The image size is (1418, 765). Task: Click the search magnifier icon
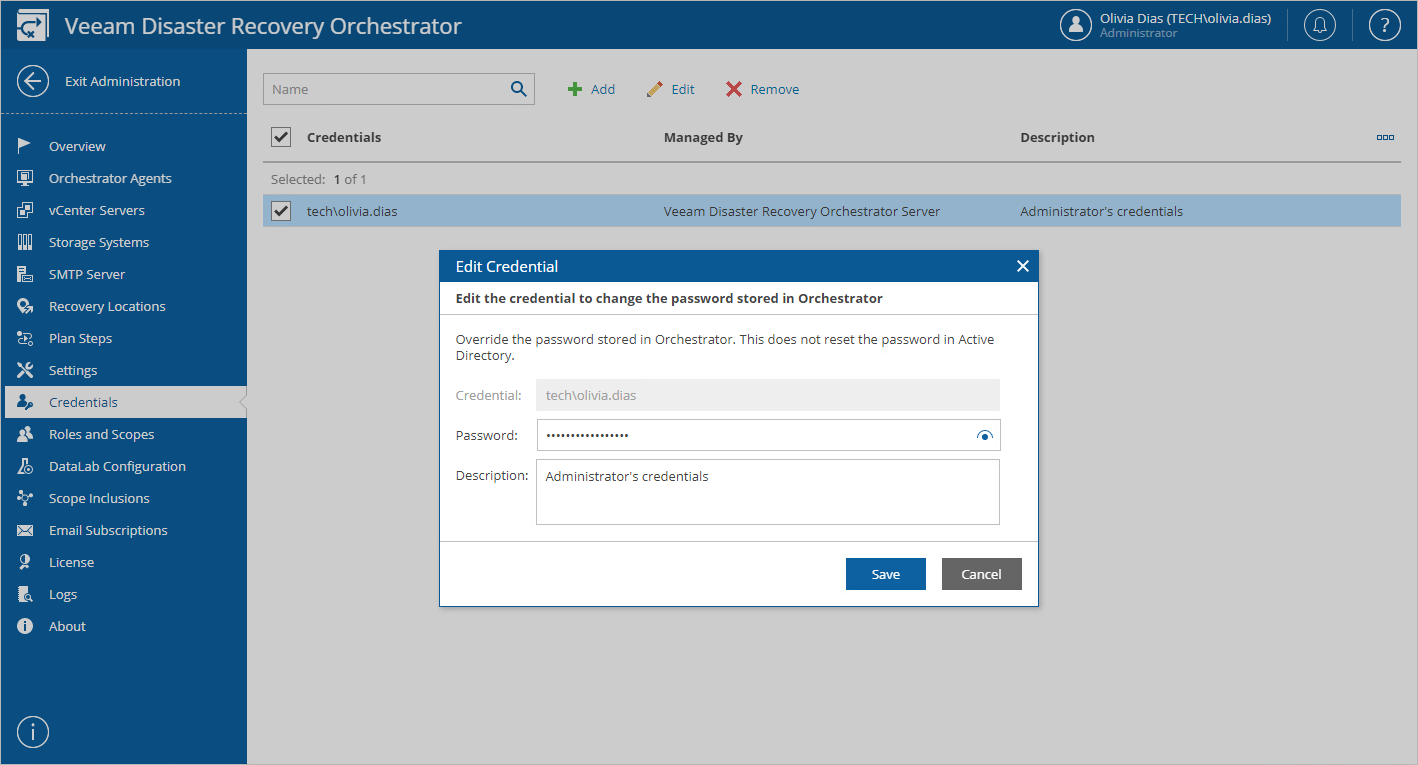tap(519, 89)
